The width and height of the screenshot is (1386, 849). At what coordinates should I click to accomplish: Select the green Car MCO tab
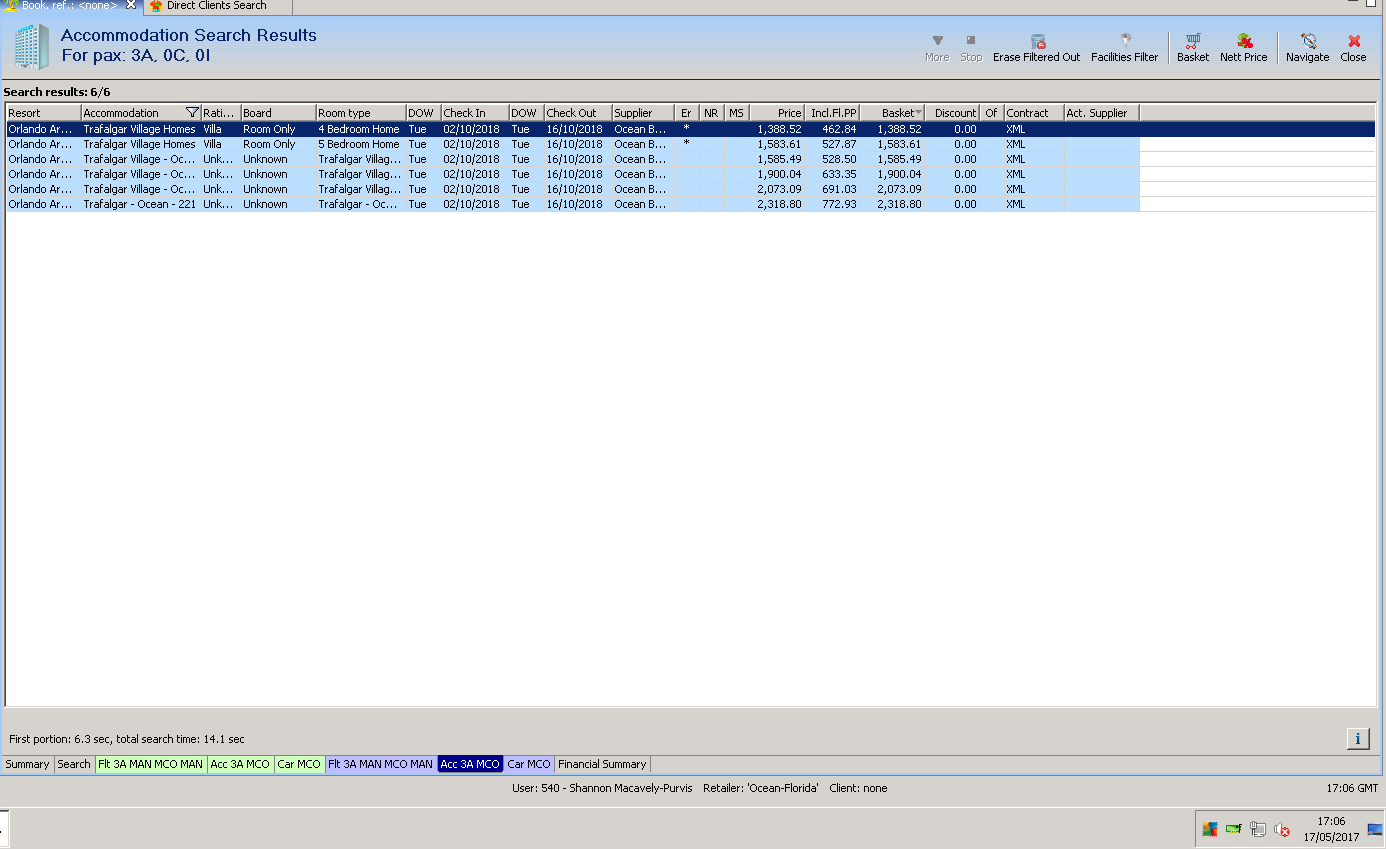tap(300, 764)
